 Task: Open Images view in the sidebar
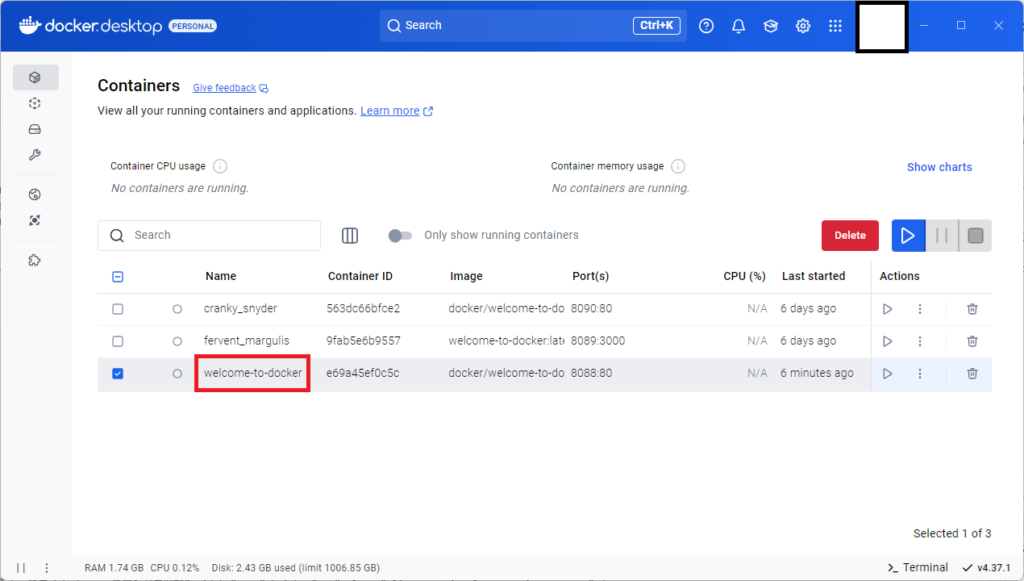(35, 103)
